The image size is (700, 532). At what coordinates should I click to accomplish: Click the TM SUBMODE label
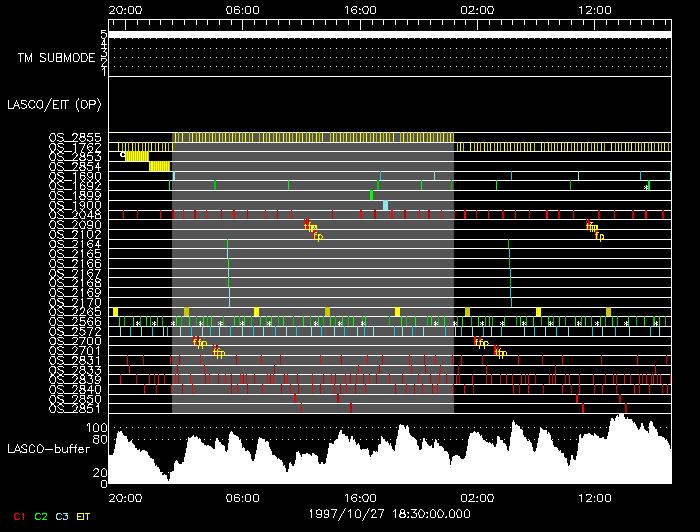coord(56,58)
